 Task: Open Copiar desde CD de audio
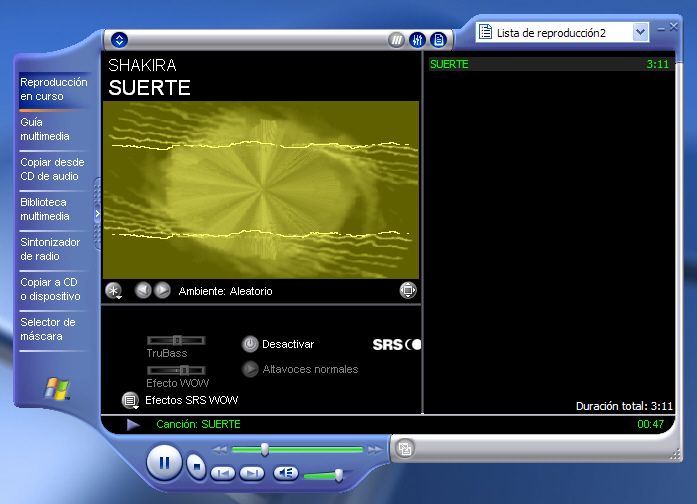tap(53, 169)
